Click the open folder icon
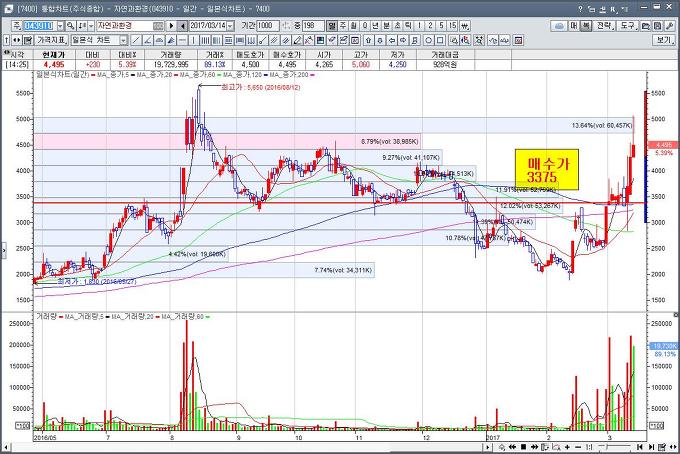This screenshot has width=680, height=454. 646,26
